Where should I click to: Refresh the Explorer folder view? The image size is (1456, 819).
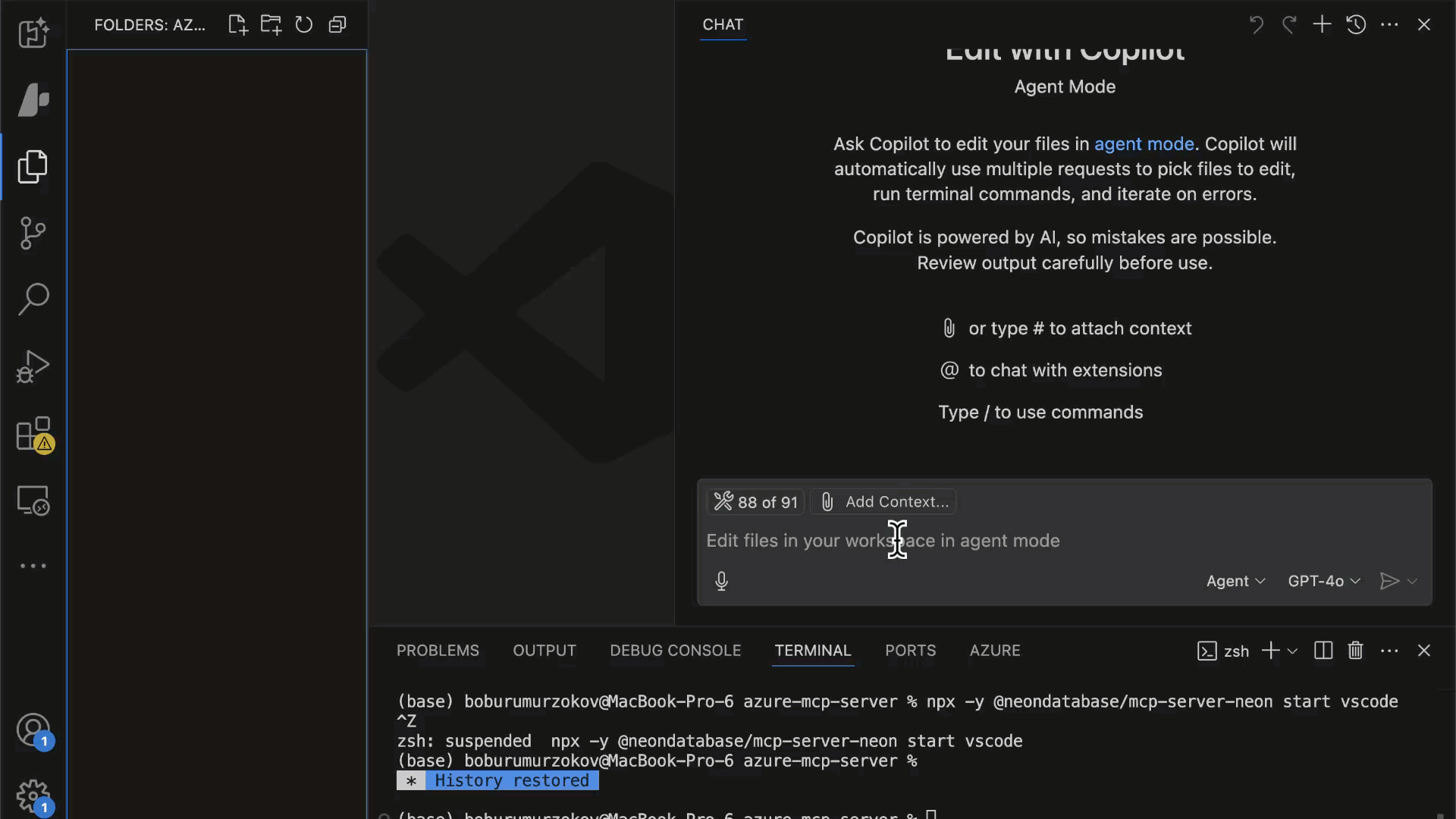[x=303, y=24]
